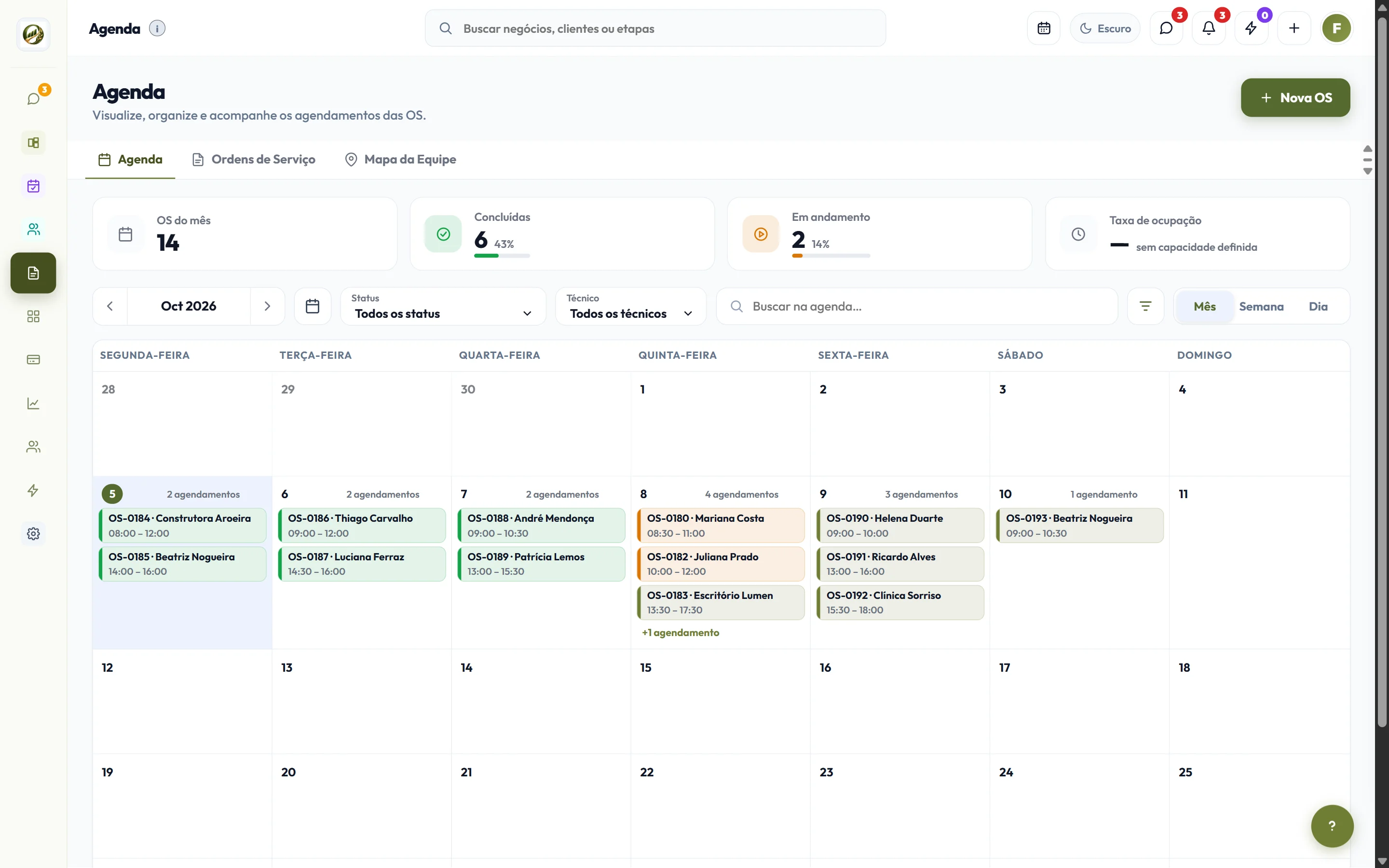Expand +1 agendamento on day 8
1389x868 pixels.
pos(680,633)
